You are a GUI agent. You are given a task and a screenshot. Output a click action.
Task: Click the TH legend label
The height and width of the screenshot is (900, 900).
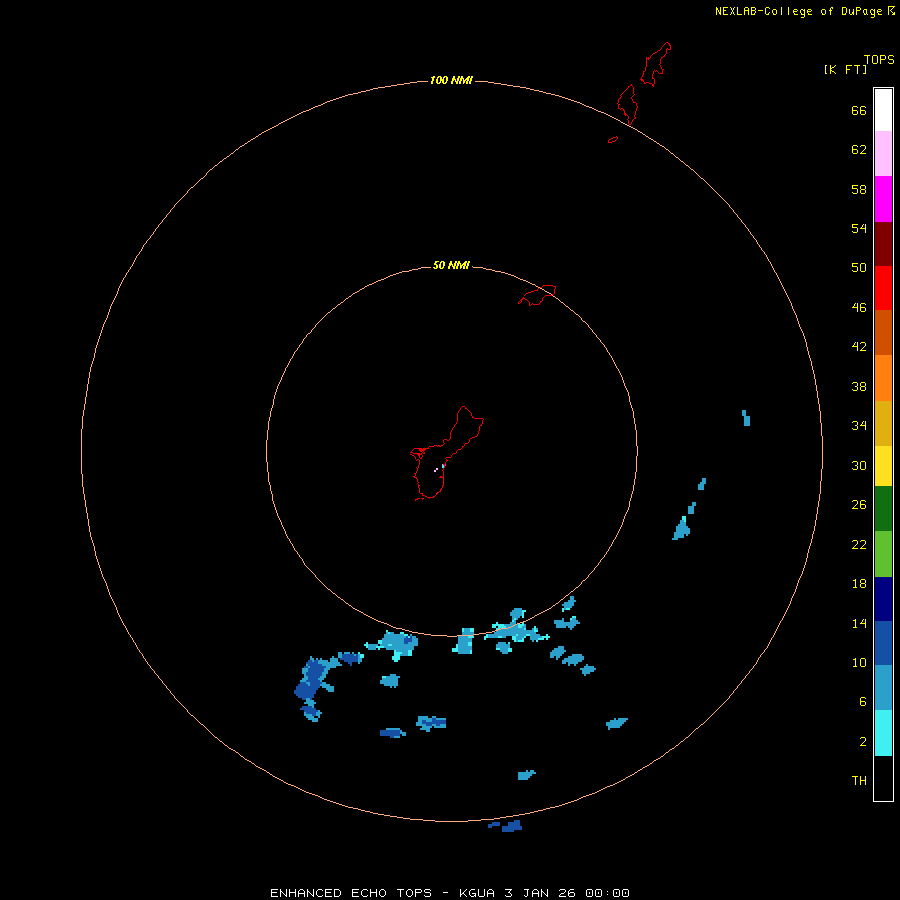pyautogui.click(x=859, y=781)
